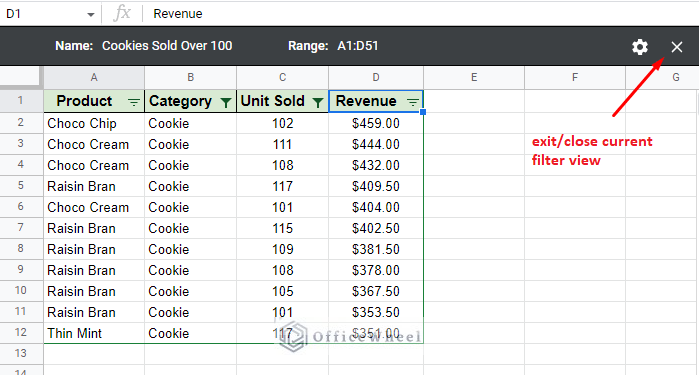Open Product column filter icon

click(x=134, y=102)
